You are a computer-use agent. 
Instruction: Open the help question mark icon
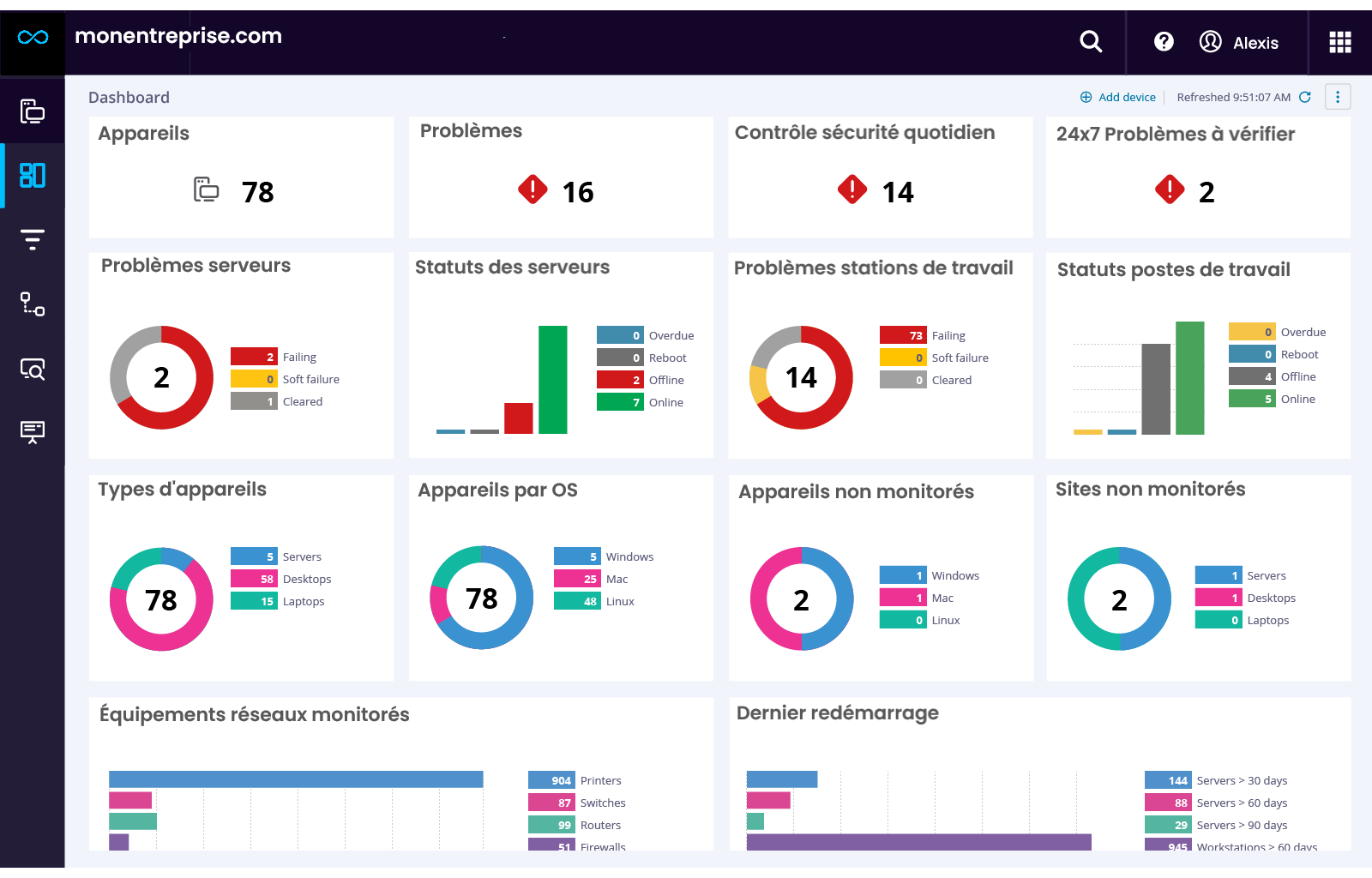1164,41
